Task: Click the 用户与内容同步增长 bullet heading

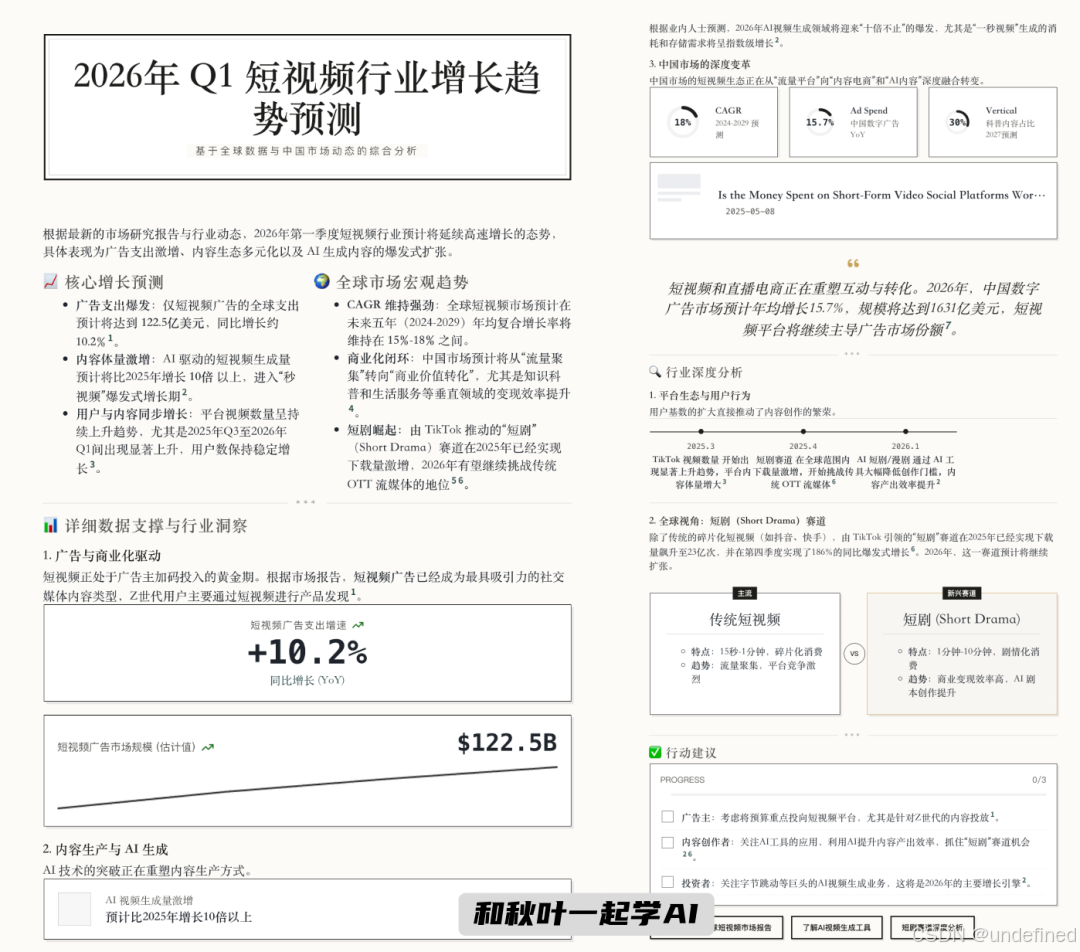Action: (x=132, y=414)
